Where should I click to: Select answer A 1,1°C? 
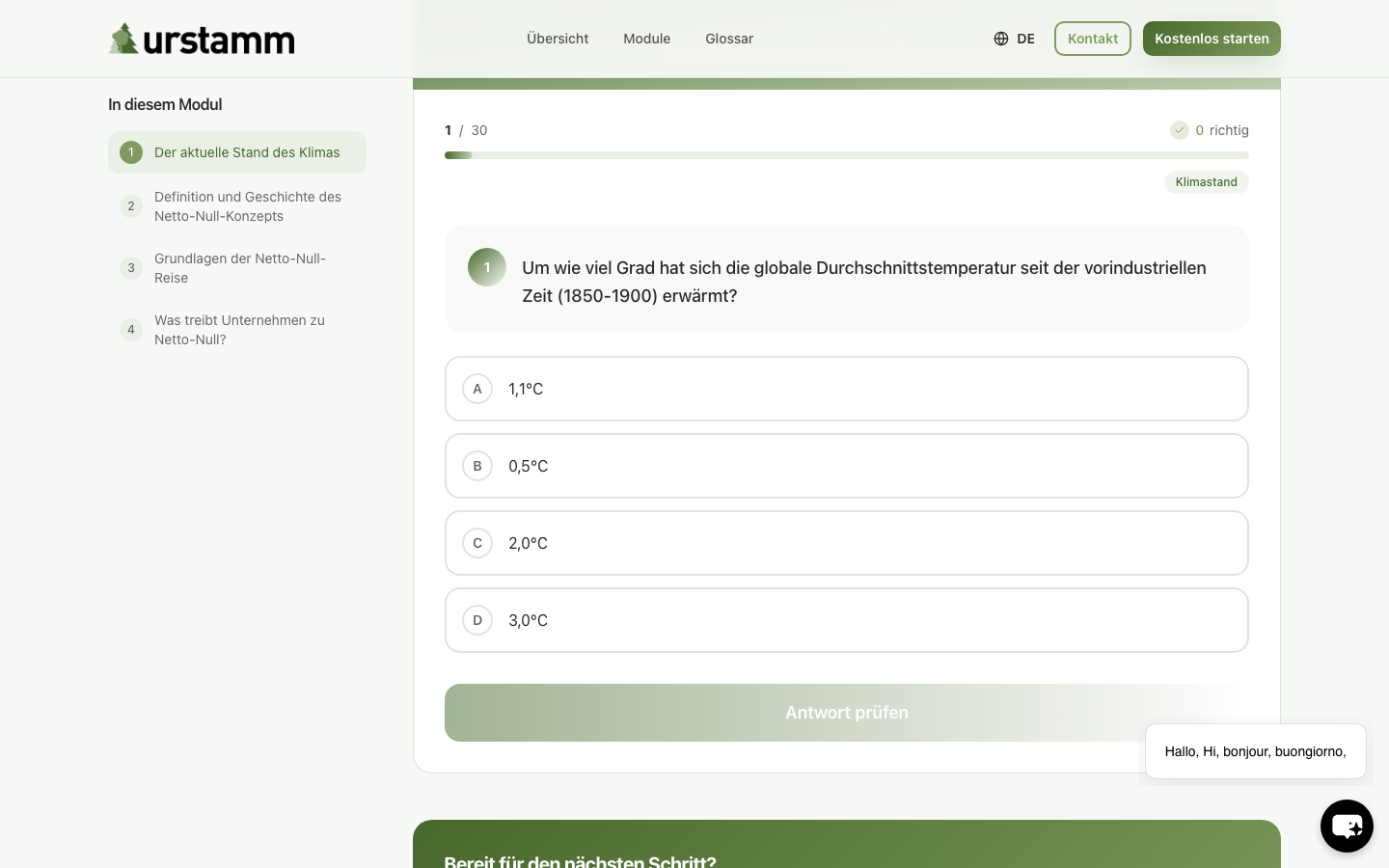[x=847, y=389]
